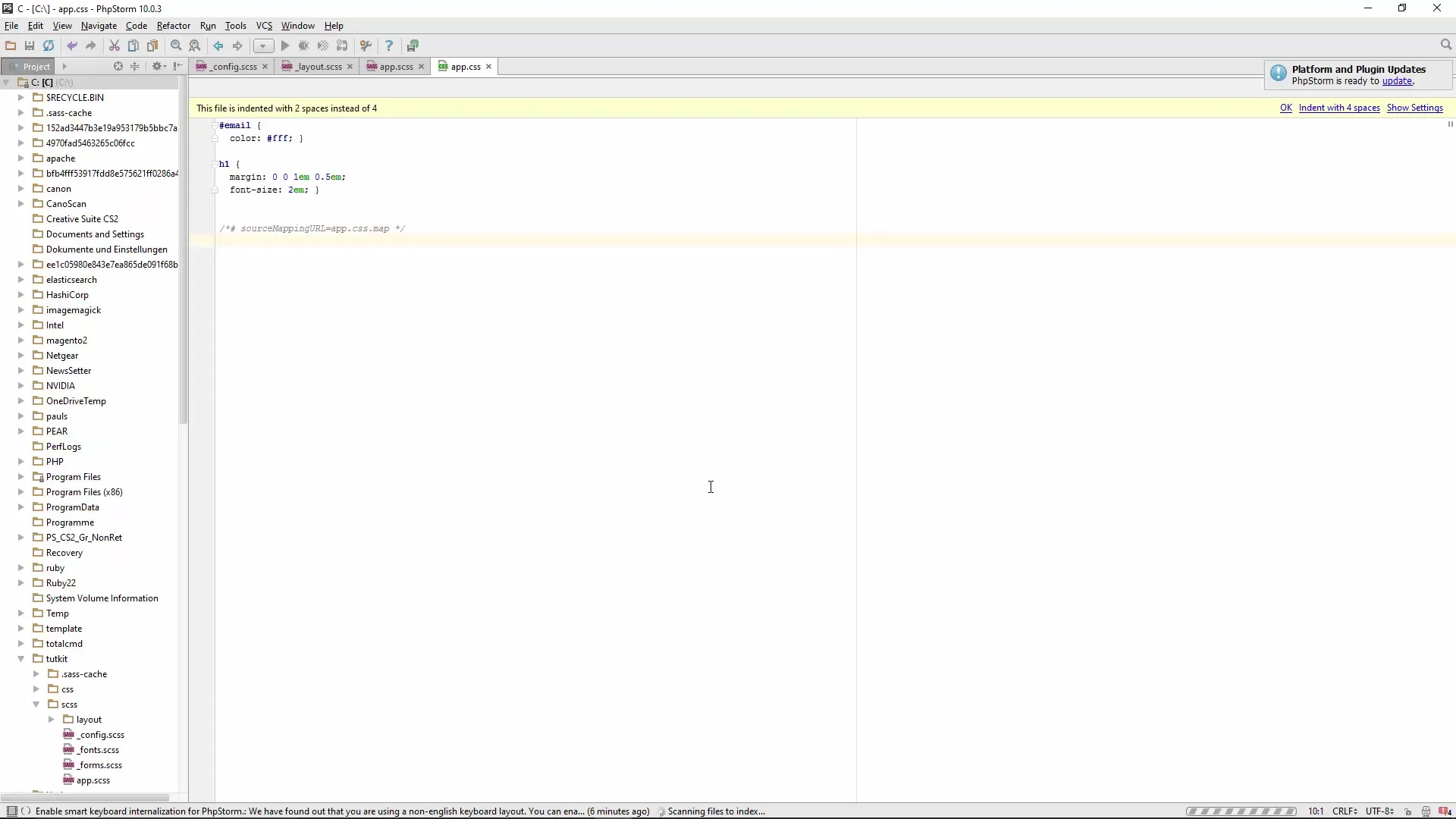Click OK in the indentation notice
This screenshot has width=1456, height=819.
(x=1286, y=108)
